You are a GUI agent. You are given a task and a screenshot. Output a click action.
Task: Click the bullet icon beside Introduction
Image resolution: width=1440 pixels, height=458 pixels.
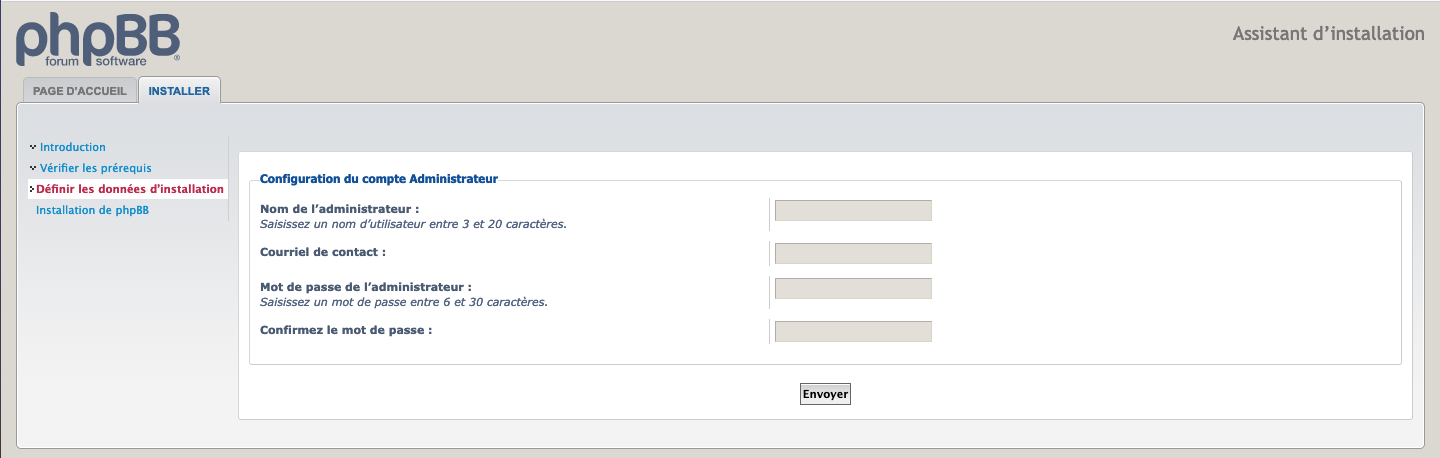pos(33,147)
